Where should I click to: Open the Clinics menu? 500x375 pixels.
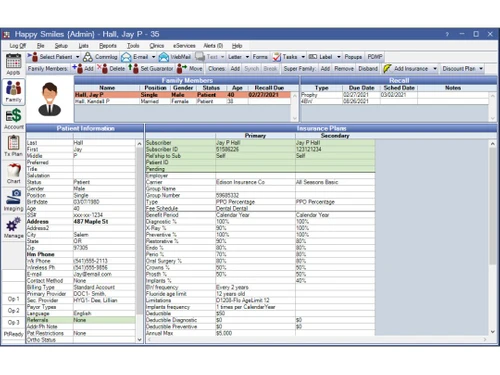coord(157,46)
